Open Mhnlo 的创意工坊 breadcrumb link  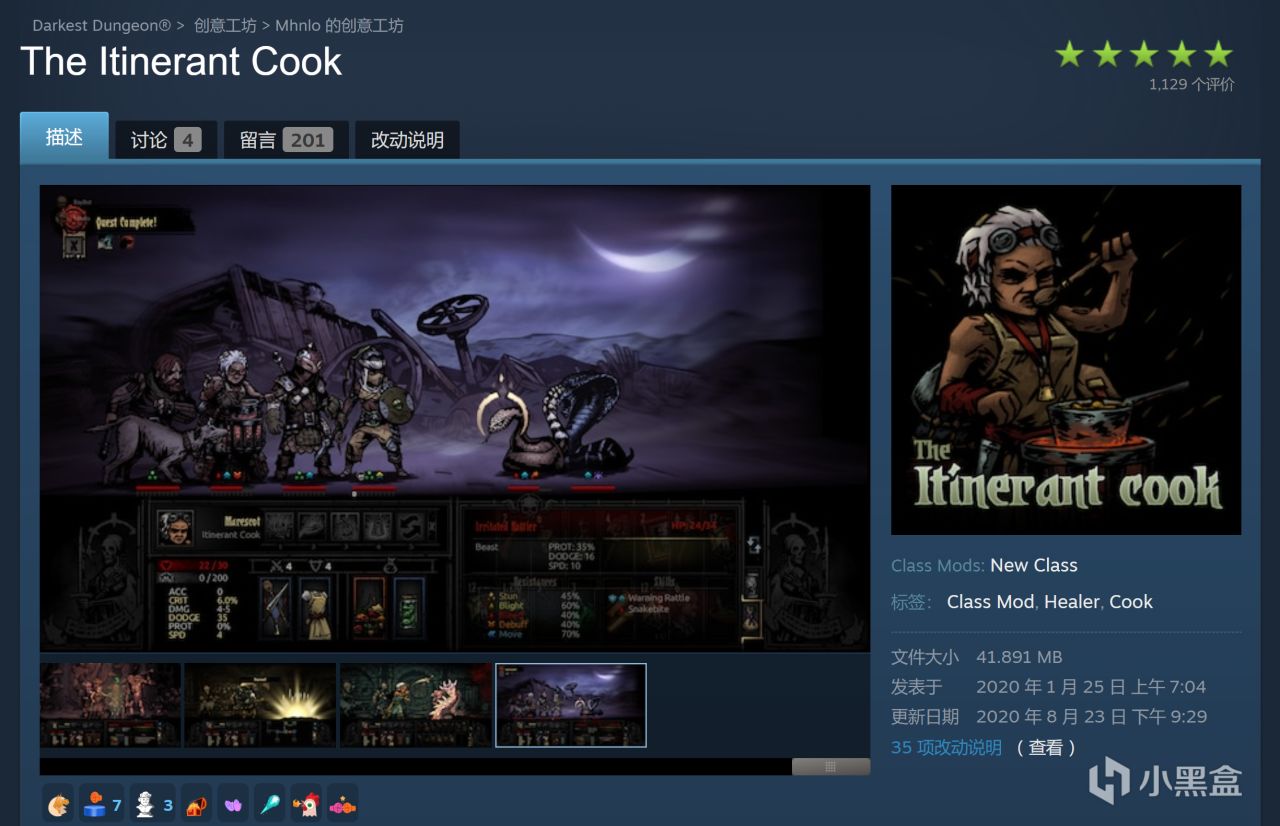coord(339,26)
